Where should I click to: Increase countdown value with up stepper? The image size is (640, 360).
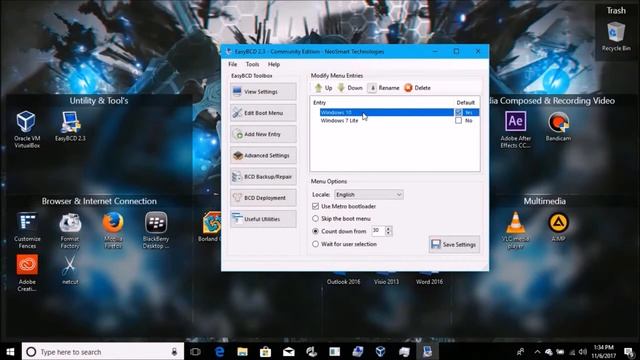coord(389,229)
